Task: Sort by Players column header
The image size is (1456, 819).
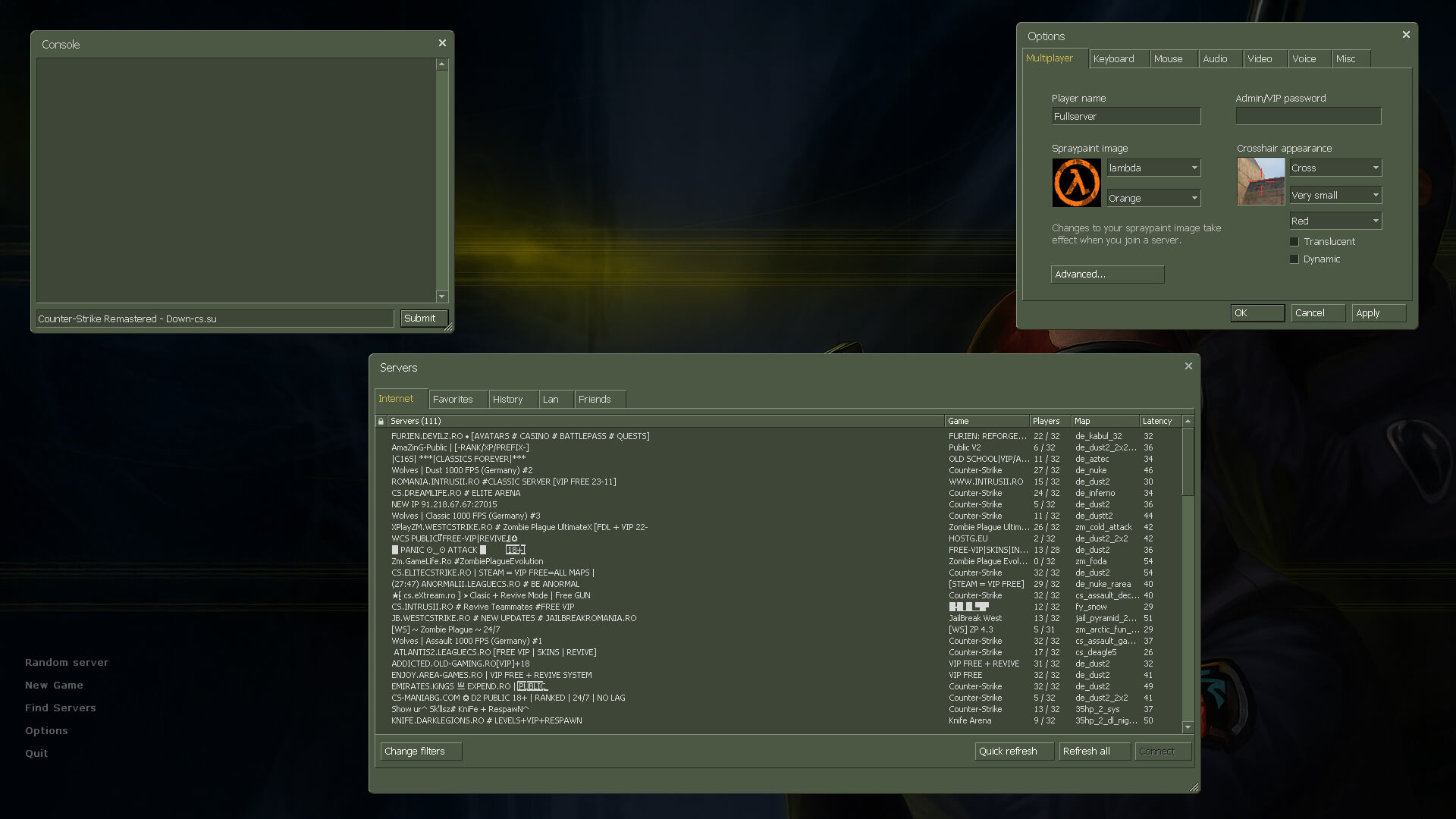Action: coord(1050,421)
